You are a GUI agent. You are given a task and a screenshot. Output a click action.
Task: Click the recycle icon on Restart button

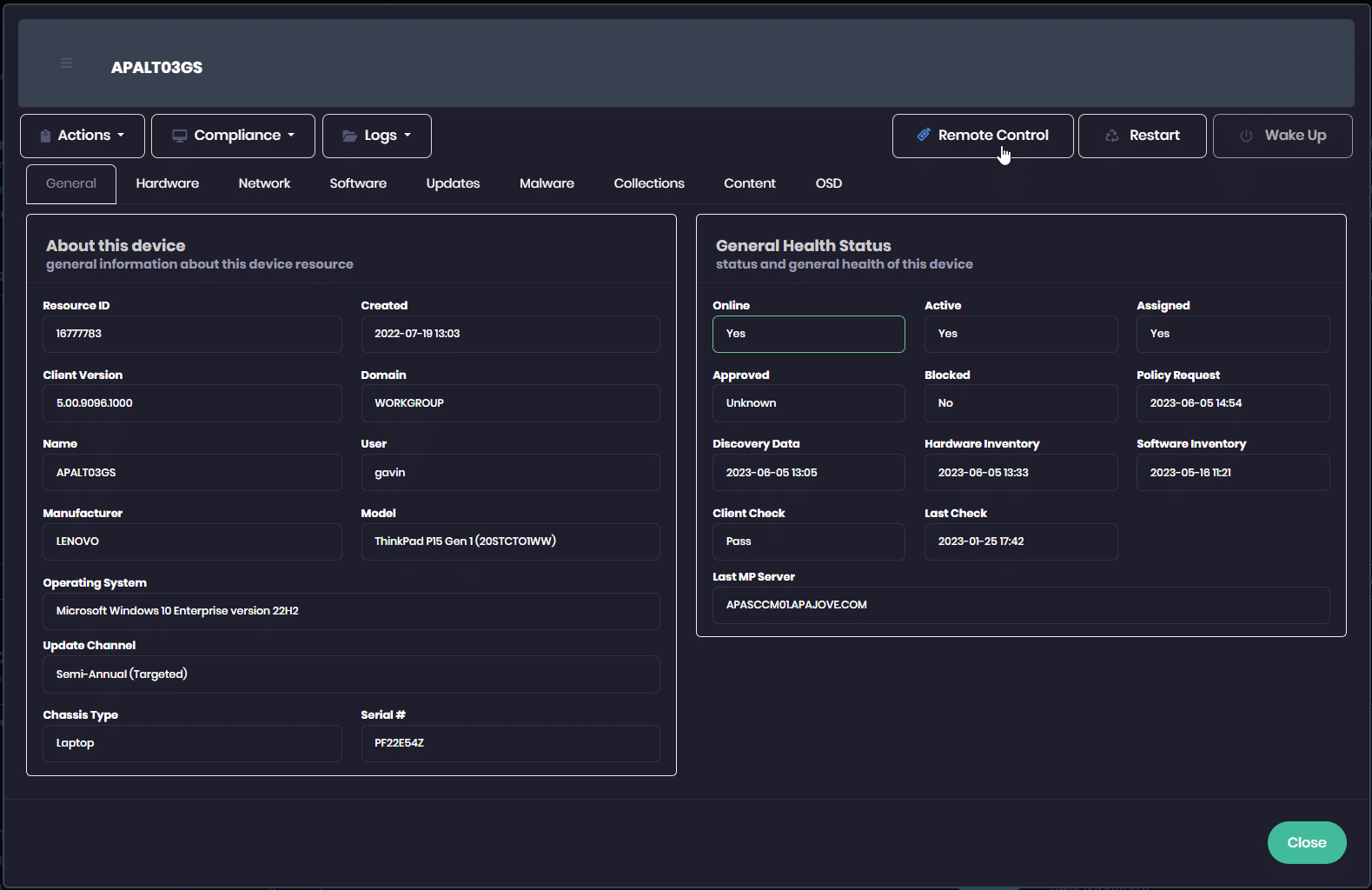[x=1111, y=136]
